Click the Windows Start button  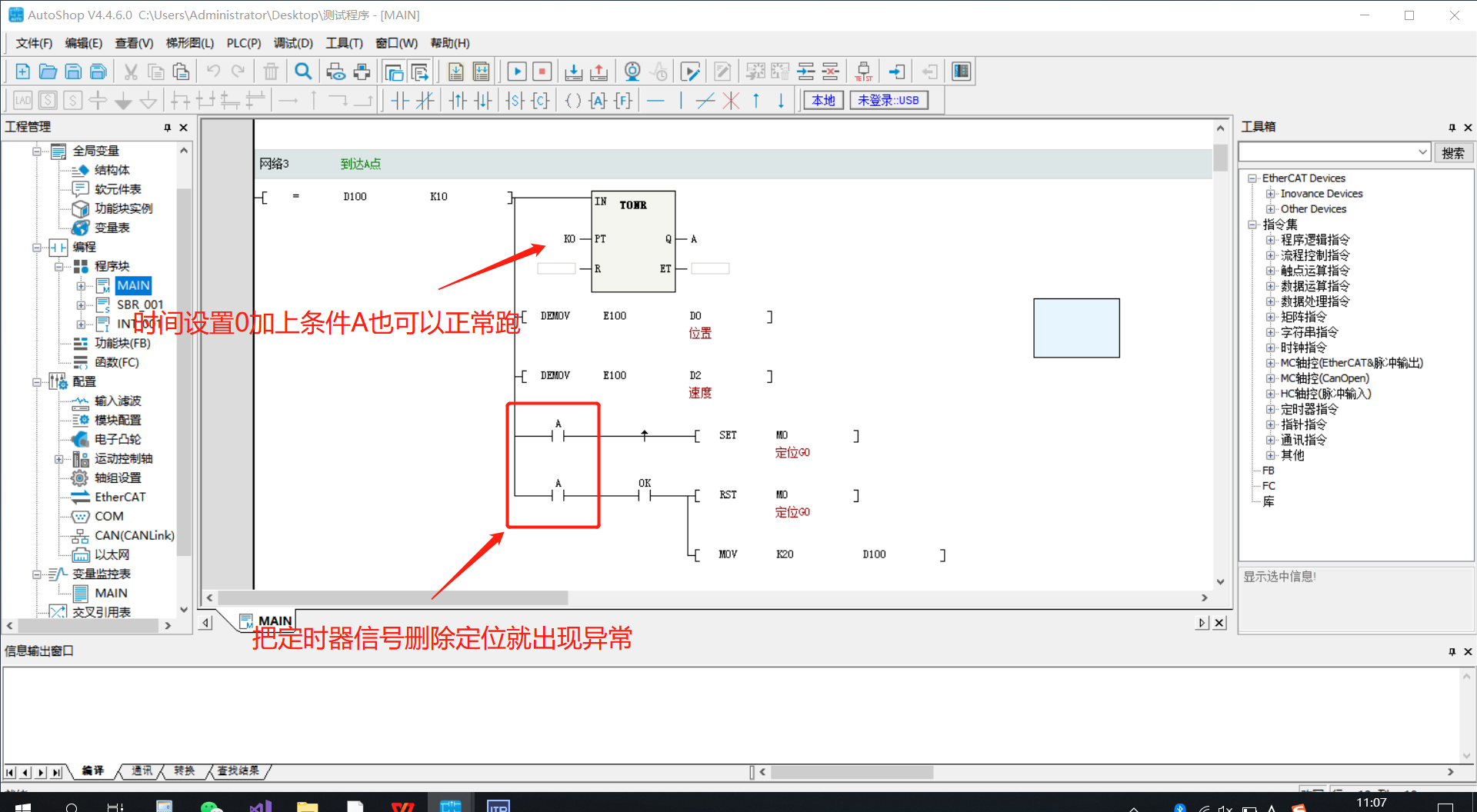tap(23, 807)
